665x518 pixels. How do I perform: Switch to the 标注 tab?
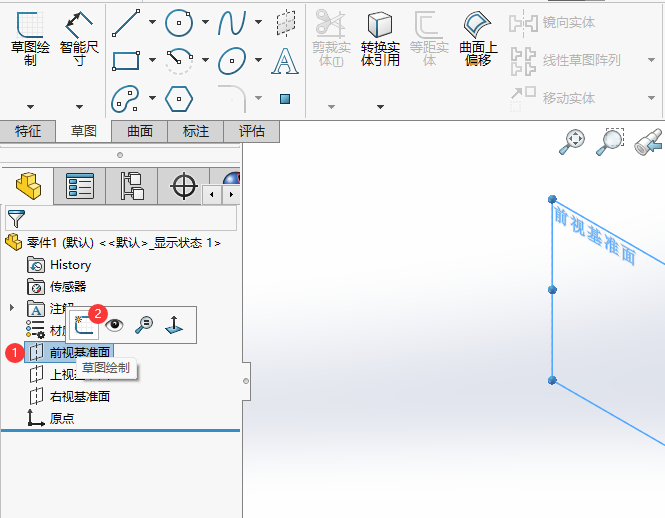pyautogui.click(x=196, y=131)
